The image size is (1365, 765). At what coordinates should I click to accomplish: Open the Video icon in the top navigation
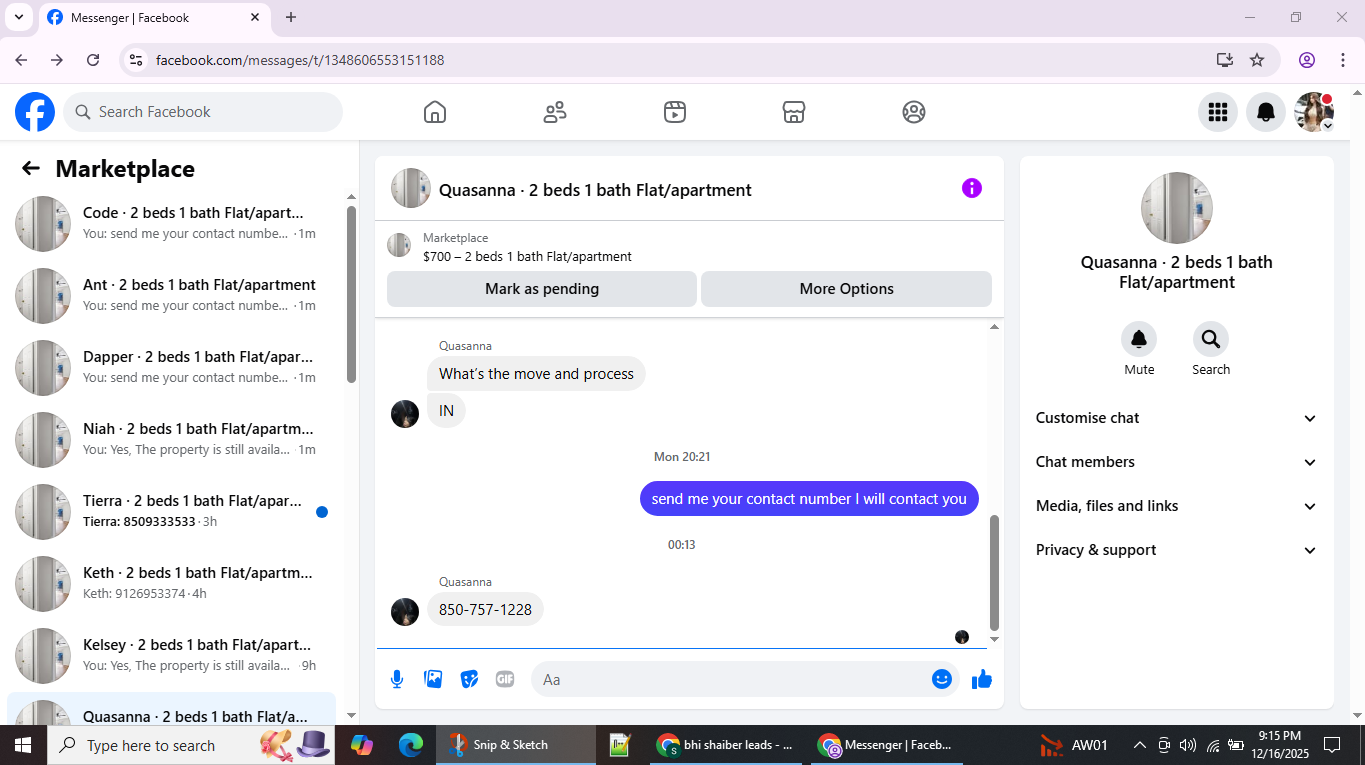[675, 112]
